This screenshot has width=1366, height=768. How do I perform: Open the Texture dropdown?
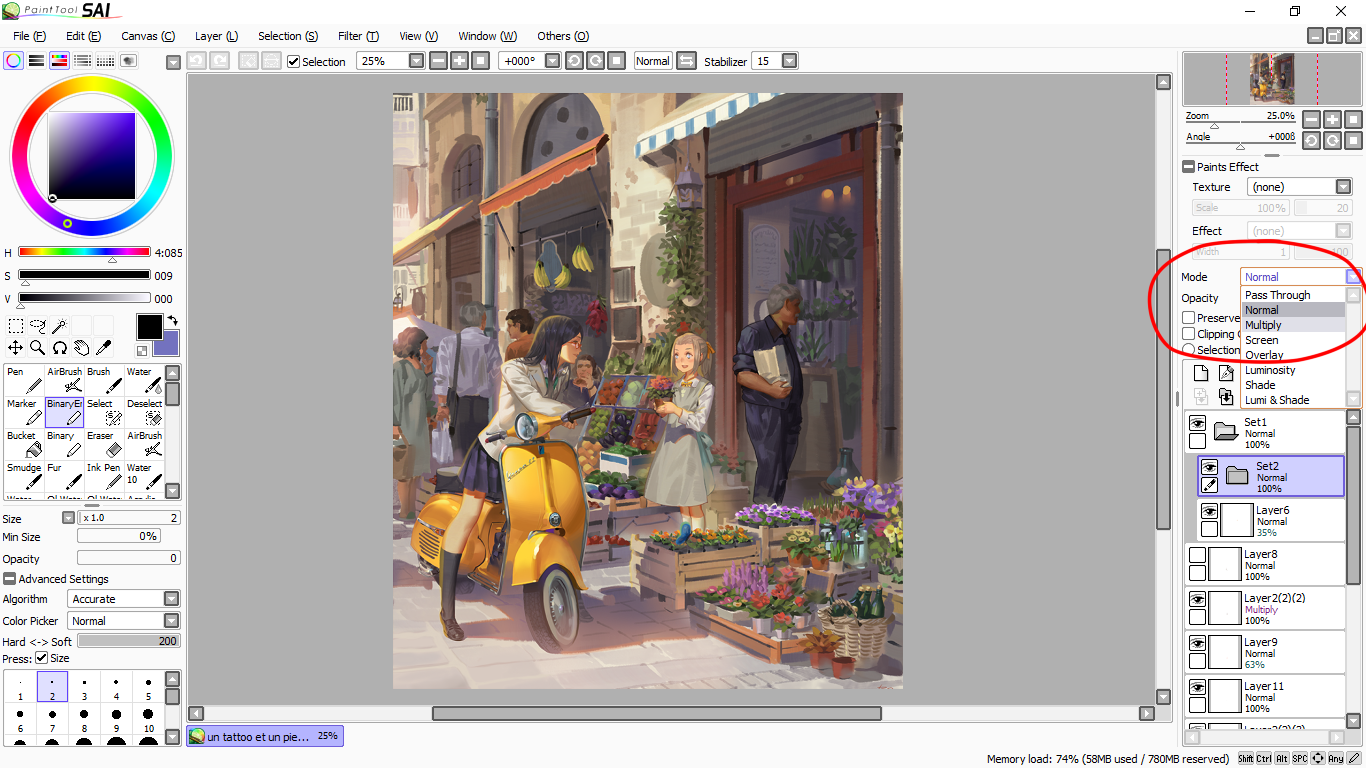[1343, 187]
